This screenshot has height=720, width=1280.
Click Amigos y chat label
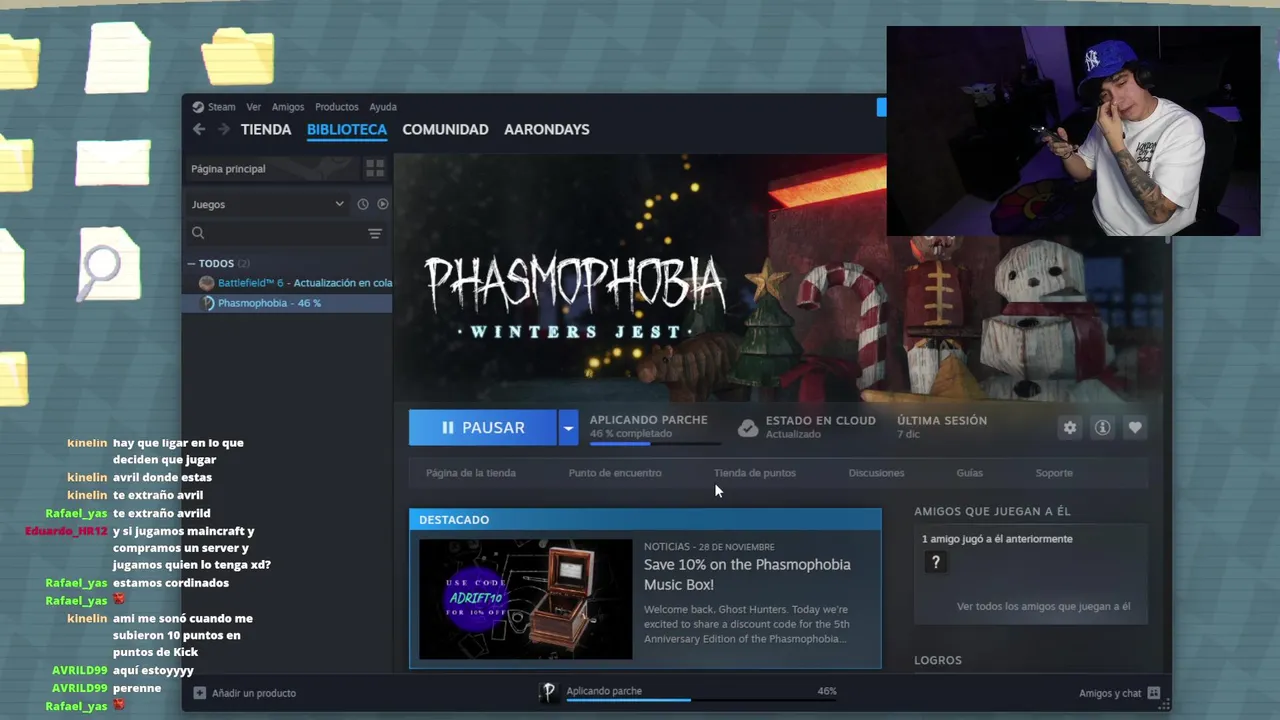pyautogui.click(x=1110, y=693)
